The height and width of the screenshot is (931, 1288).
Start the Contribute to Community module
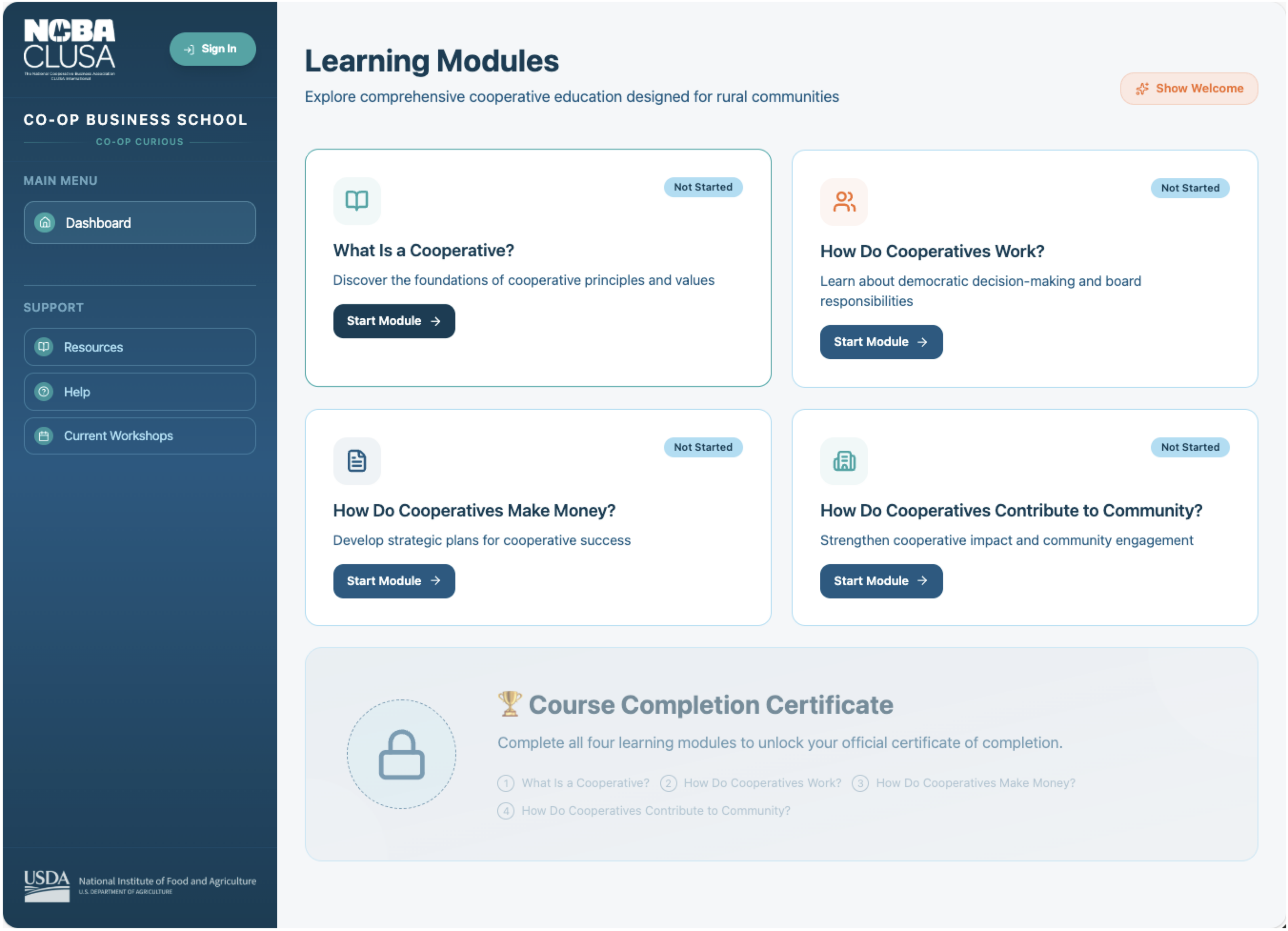[x=881, y=581]
